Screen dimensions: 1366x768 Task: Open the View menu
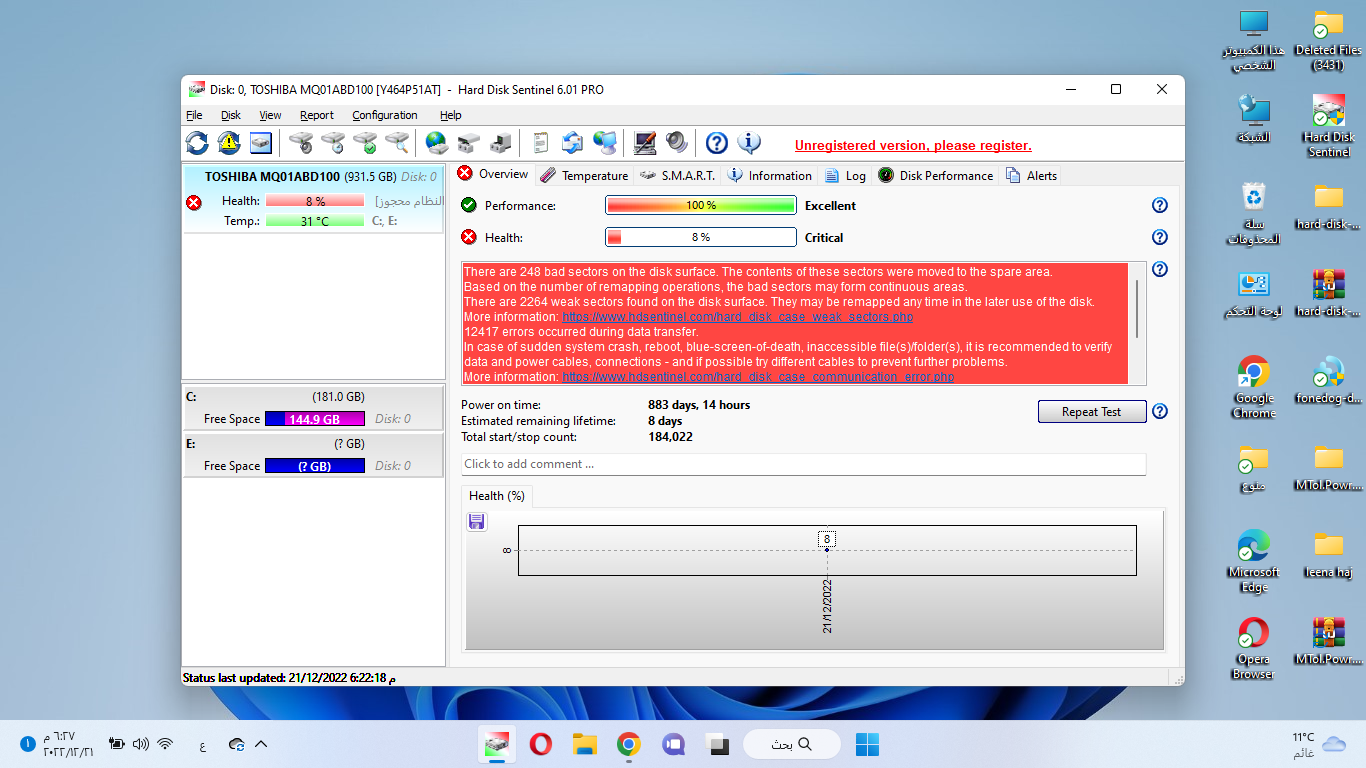point(270,115)
